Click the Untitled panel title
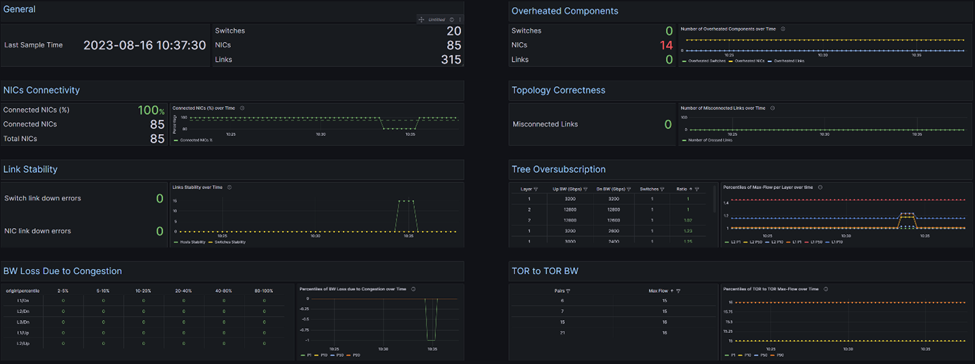The height and width of the screenshot is (364, 975). tap(437, 19)
